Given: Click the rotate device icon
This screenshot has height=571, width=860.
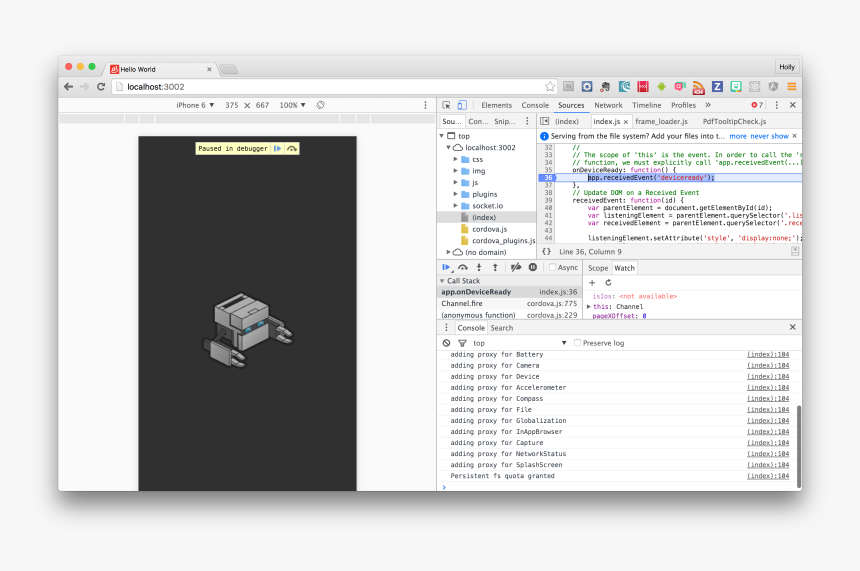Looking at the screenshot, I should [320, 105].
